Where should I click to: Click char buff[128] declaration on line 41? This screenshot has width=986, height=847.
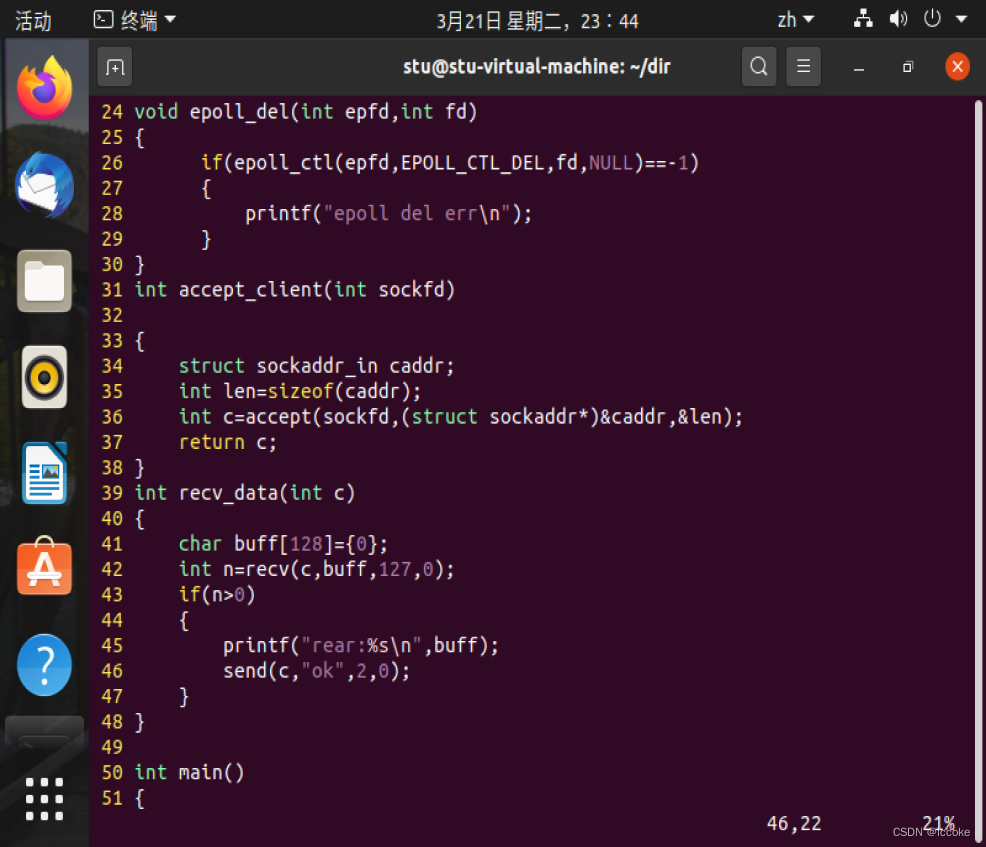(x=284, y=544)
